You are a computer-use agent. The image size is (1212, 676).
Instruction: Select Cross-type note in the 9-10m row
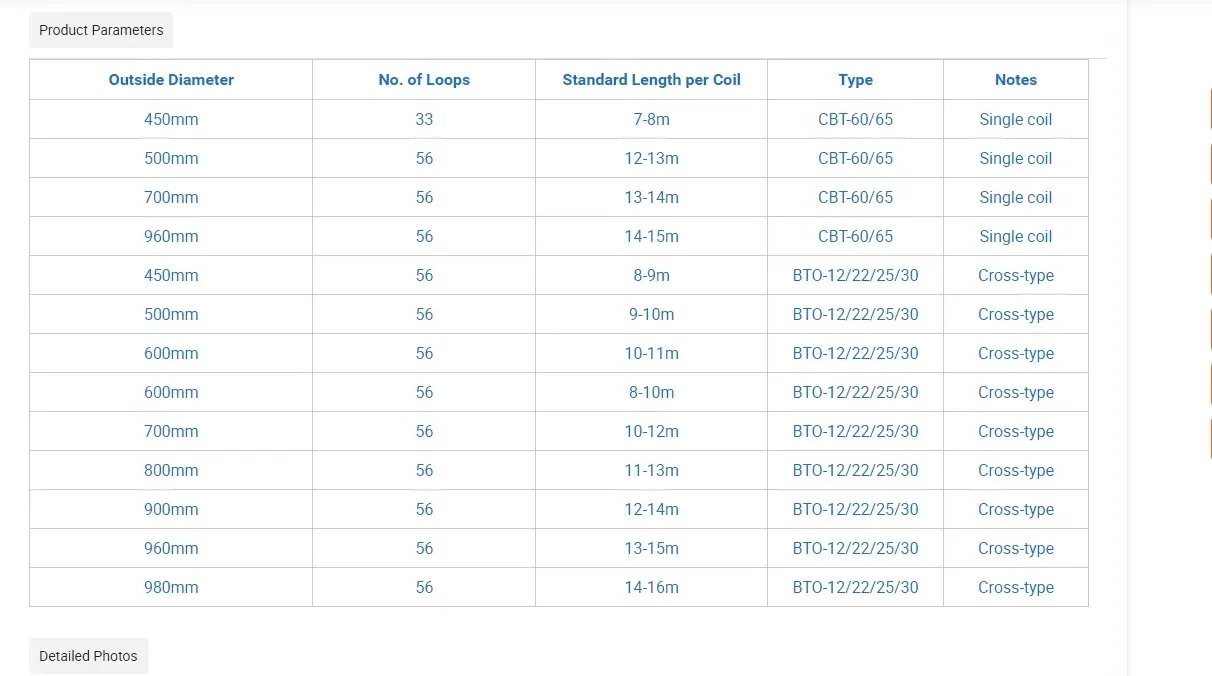pos(1015,314)
